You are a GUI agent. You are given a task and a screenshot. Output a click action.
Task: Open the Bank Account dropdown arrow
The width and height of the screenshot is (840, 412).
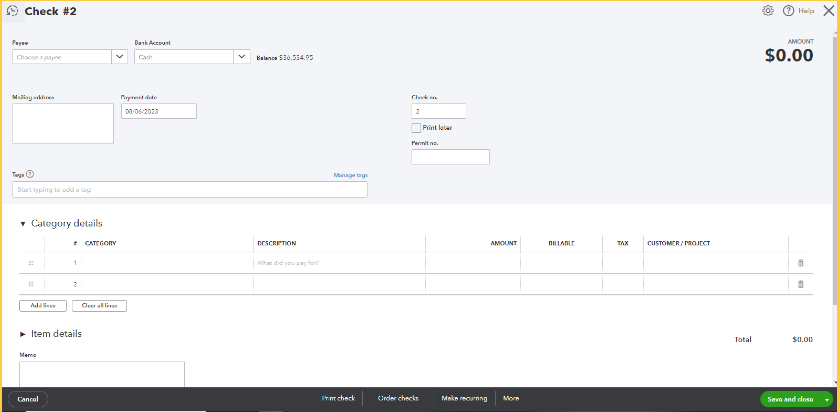click(x=242, y=57)
